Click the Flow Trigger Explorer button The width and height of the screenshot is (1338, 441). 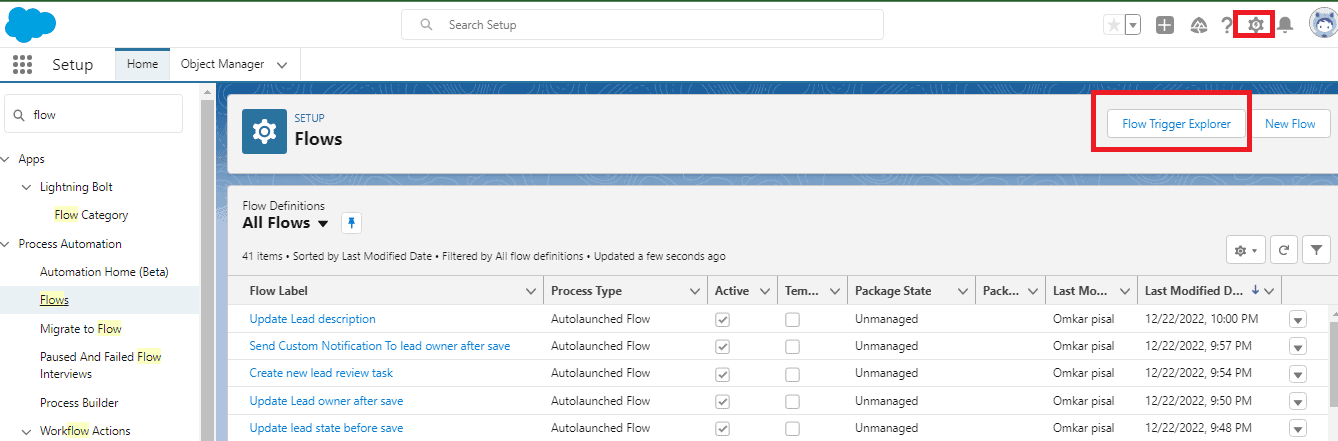1175,124
